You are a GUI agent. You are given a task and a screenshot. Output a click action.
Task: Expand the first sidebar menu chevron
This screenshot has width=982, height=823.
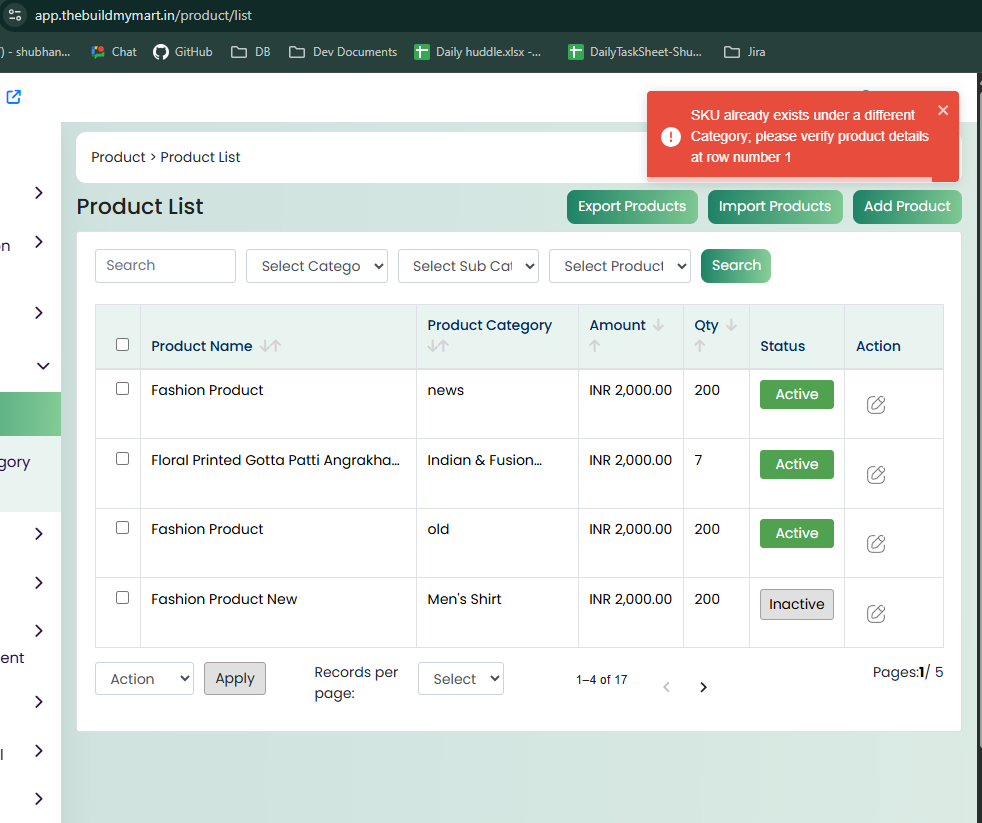(39, 193)
